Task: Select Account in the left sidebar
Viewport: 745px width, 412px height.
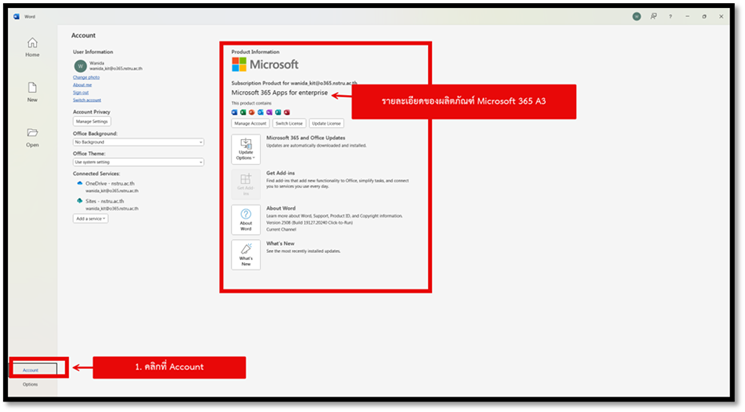Action: (x=31, y=369)
